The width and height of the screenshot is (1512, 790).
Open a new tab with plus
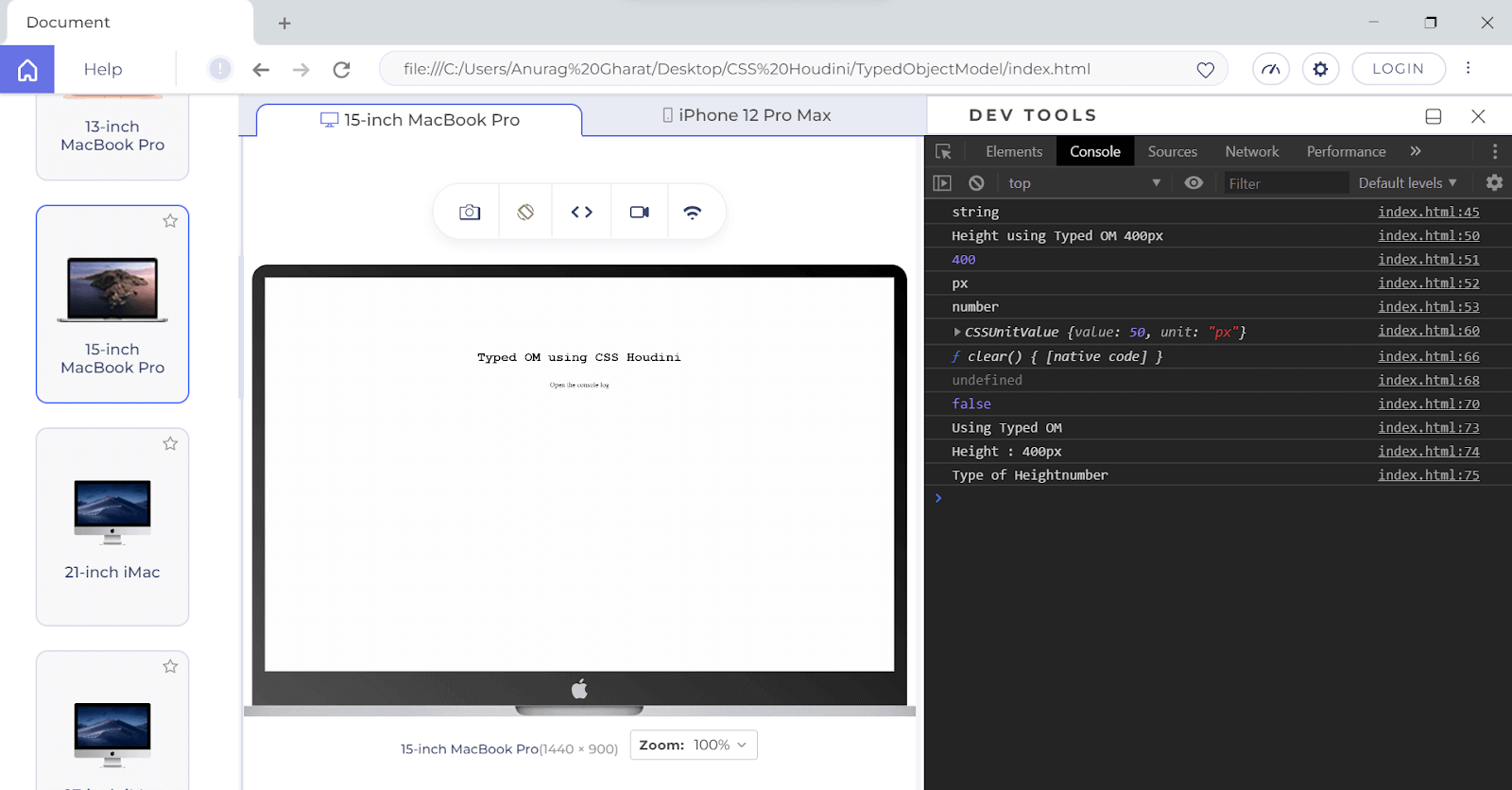click(x=284, y=23)
